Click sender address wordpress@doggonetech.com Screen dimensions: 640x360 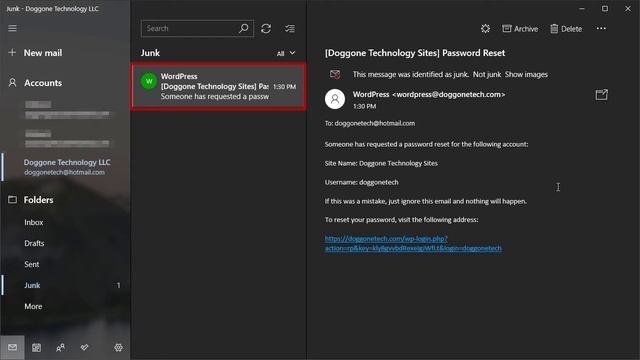(449, 94)
